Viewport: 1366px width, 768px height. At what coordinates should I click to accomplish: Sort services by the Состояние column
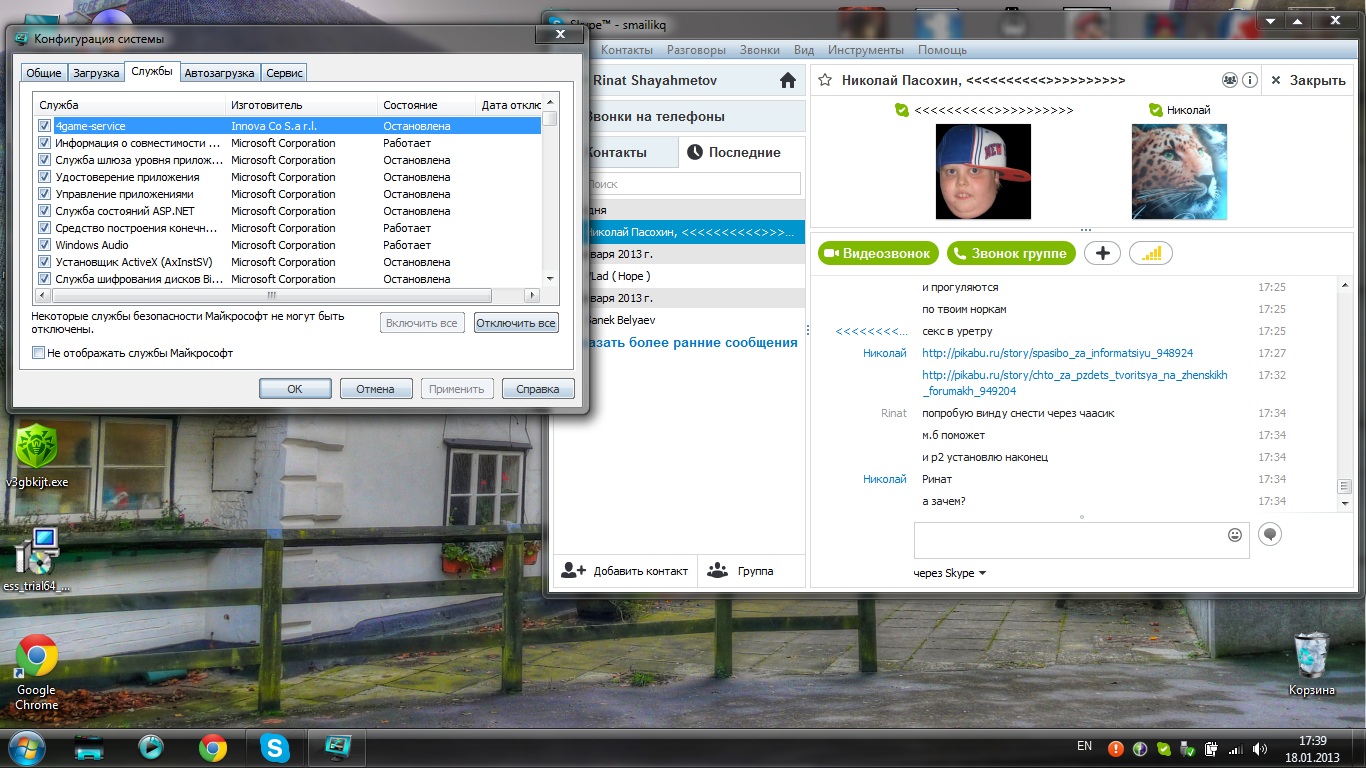pyautogui.click(x=428, y=105)
